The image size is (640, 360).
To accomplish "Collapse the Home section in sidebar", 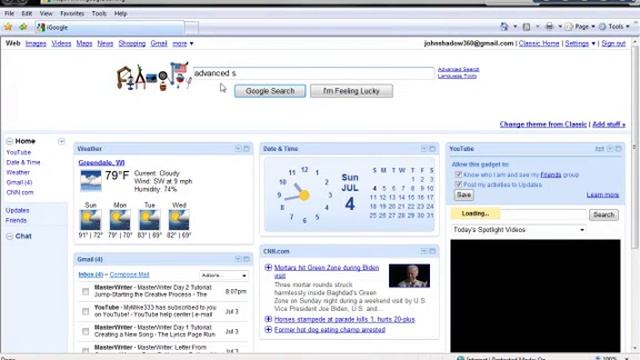I will point(9,141).
